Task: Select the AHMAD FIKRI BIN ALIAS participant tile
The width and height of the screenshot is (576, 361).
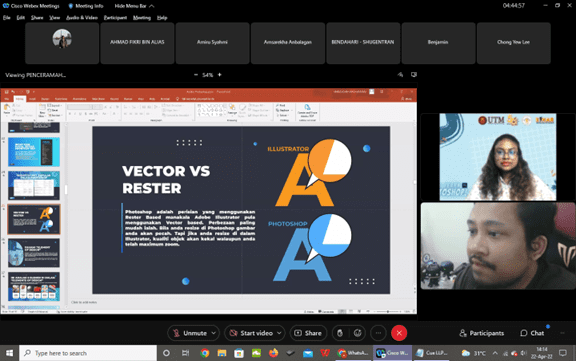Action: coord(137,43)
